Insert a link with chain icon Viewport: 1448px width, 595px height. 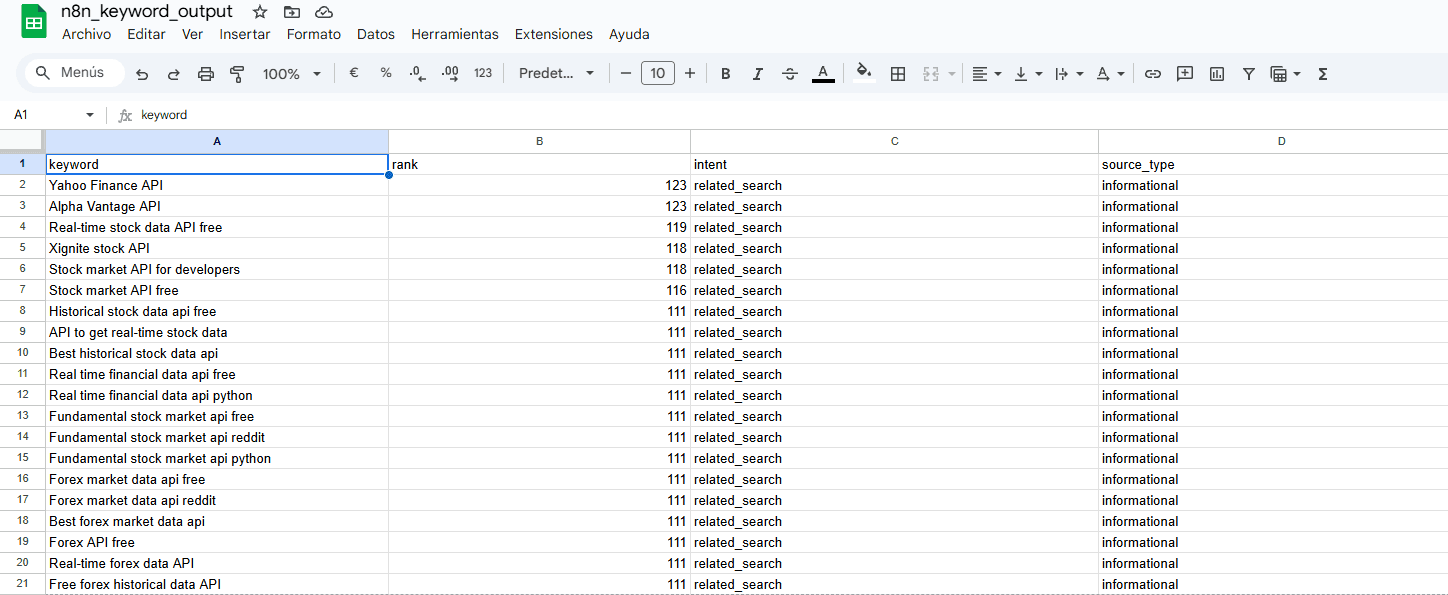[x=1153, y=74]
